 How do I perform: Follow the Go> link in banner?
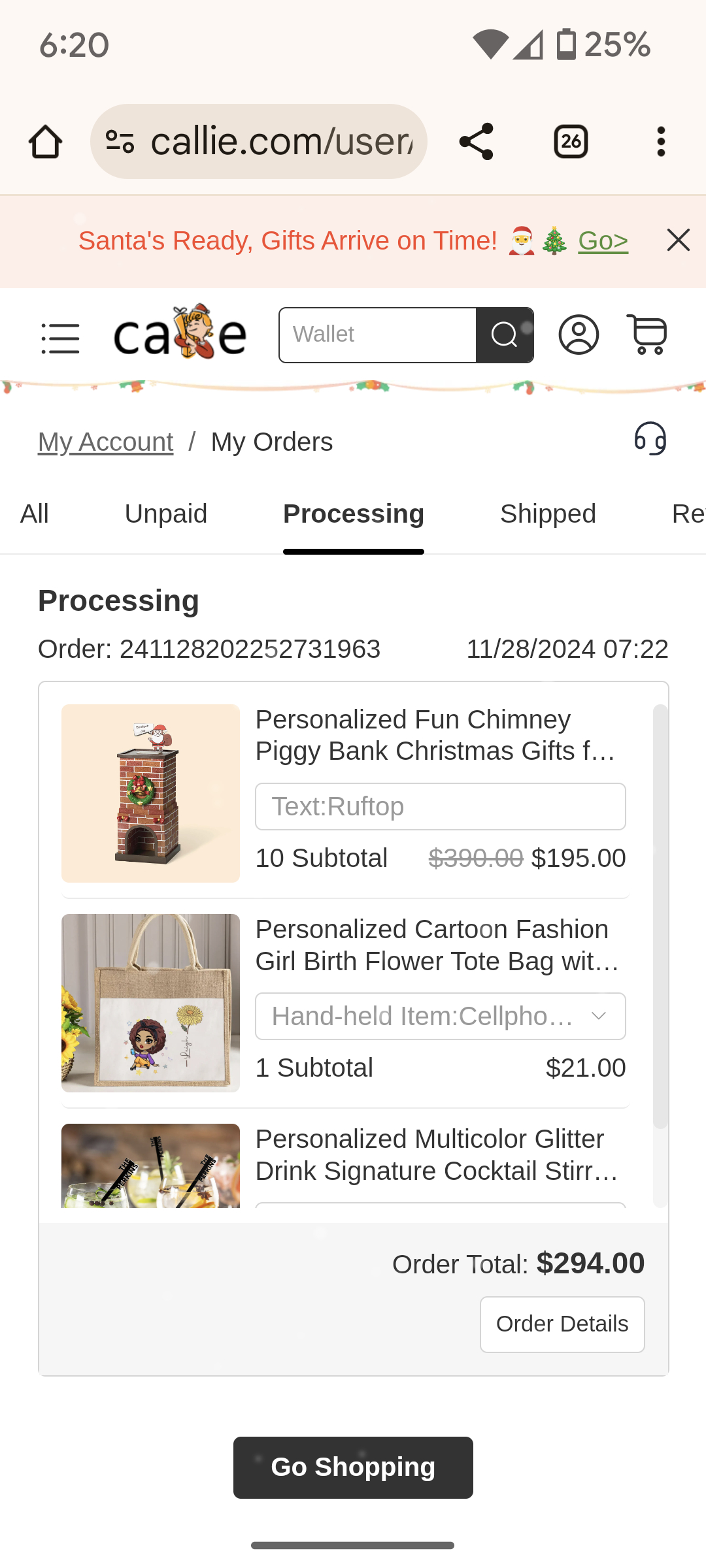(x=603, y=241)
